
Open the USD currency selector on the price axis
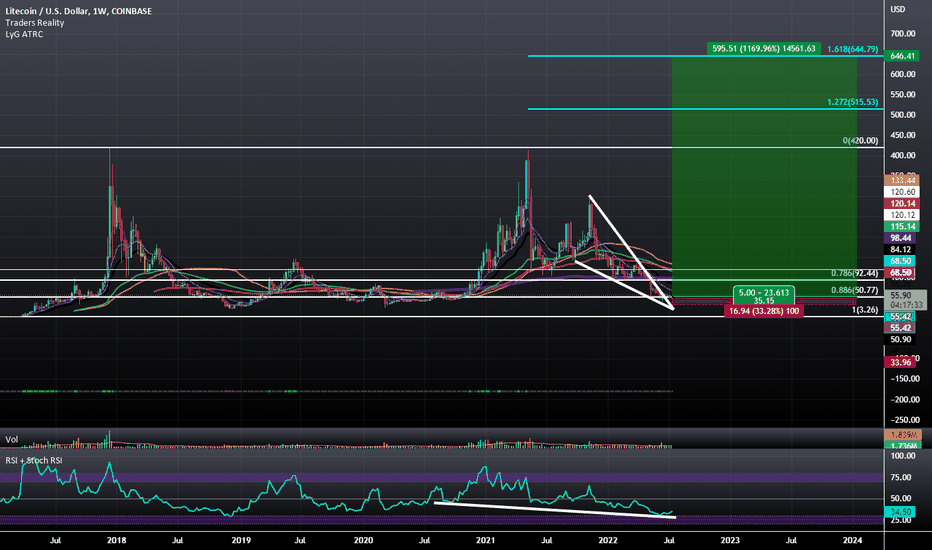click(897, 9)
